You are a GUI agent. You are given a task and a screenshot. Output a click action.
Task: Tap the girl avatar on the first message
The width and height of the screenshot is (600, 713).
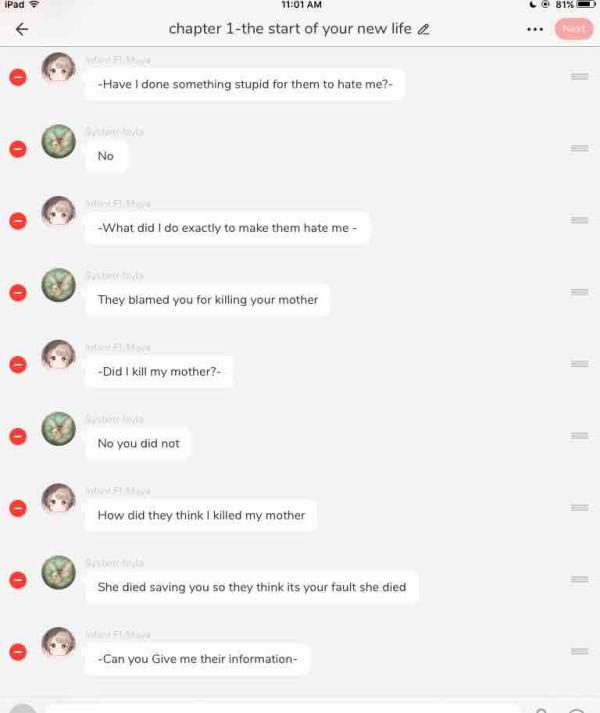[x=59, y=69]
